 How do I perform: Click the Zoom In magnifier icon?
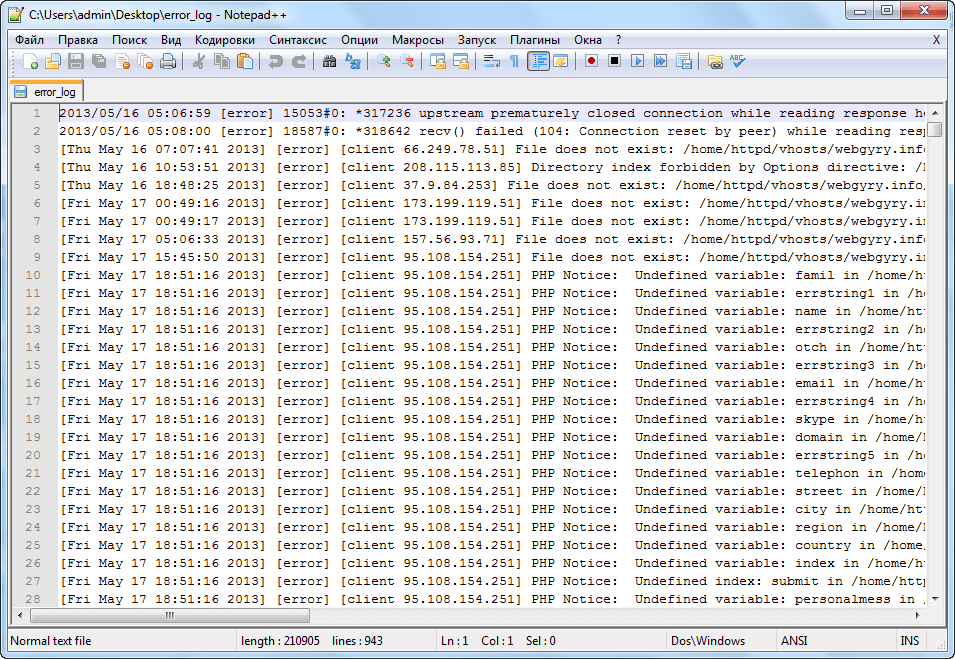tap(384, 62)
